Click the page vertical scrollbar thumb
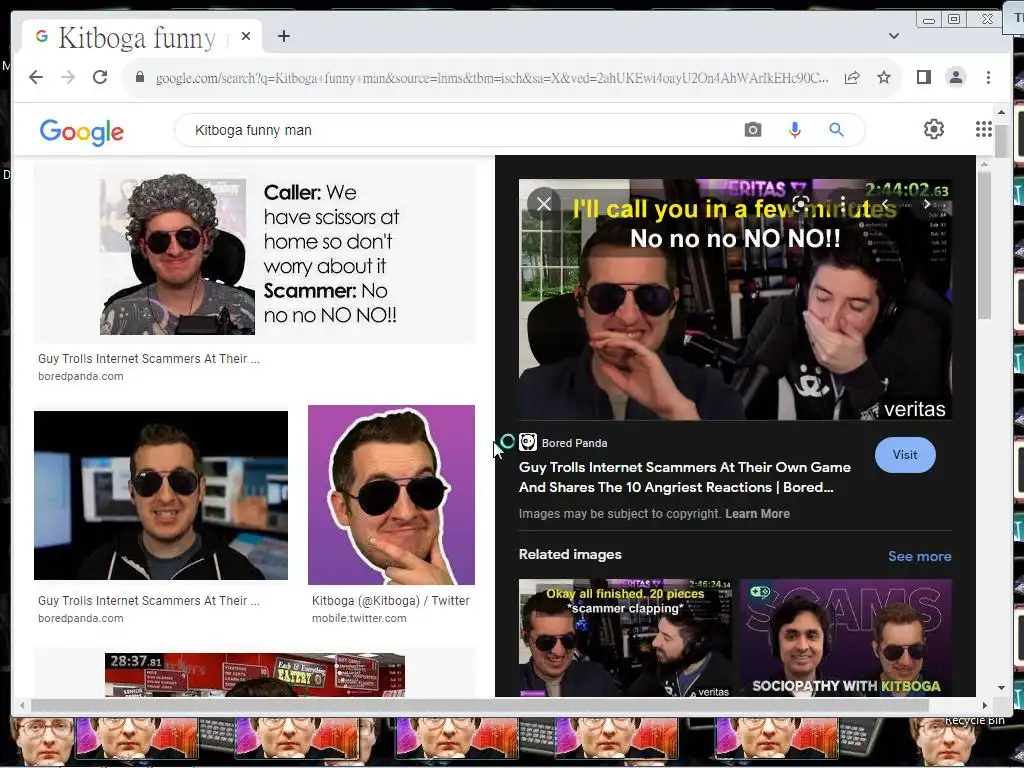This screenshot has width=1024, height=768. 1000,140
